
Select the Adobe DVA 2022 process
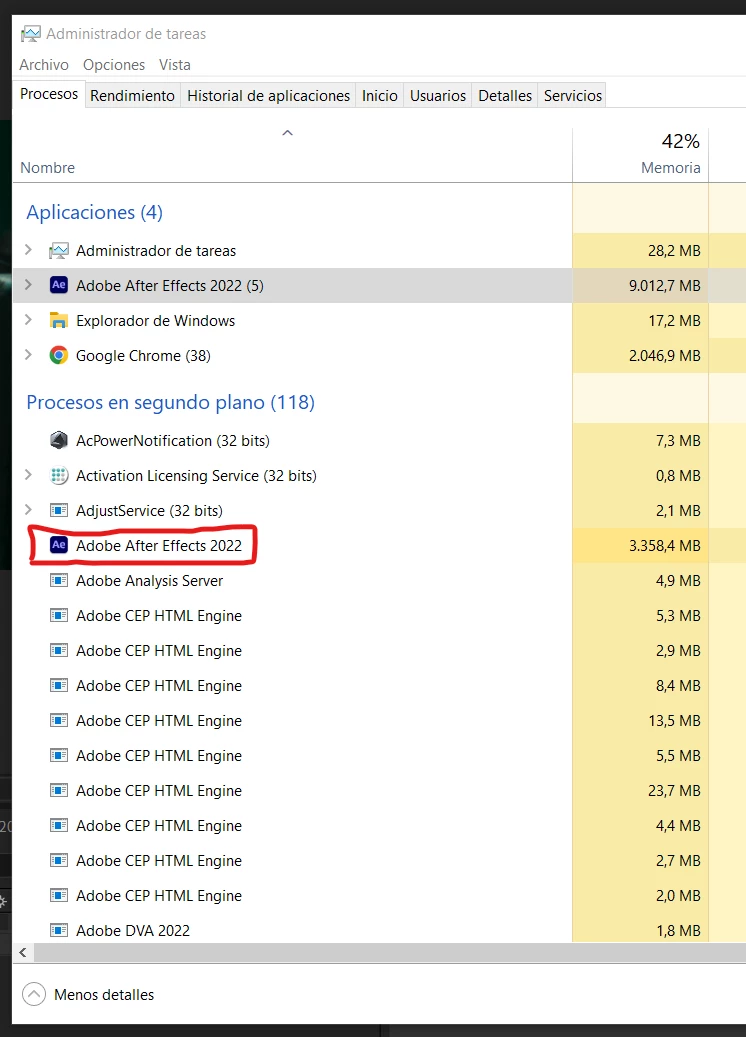tap(133, 931)
